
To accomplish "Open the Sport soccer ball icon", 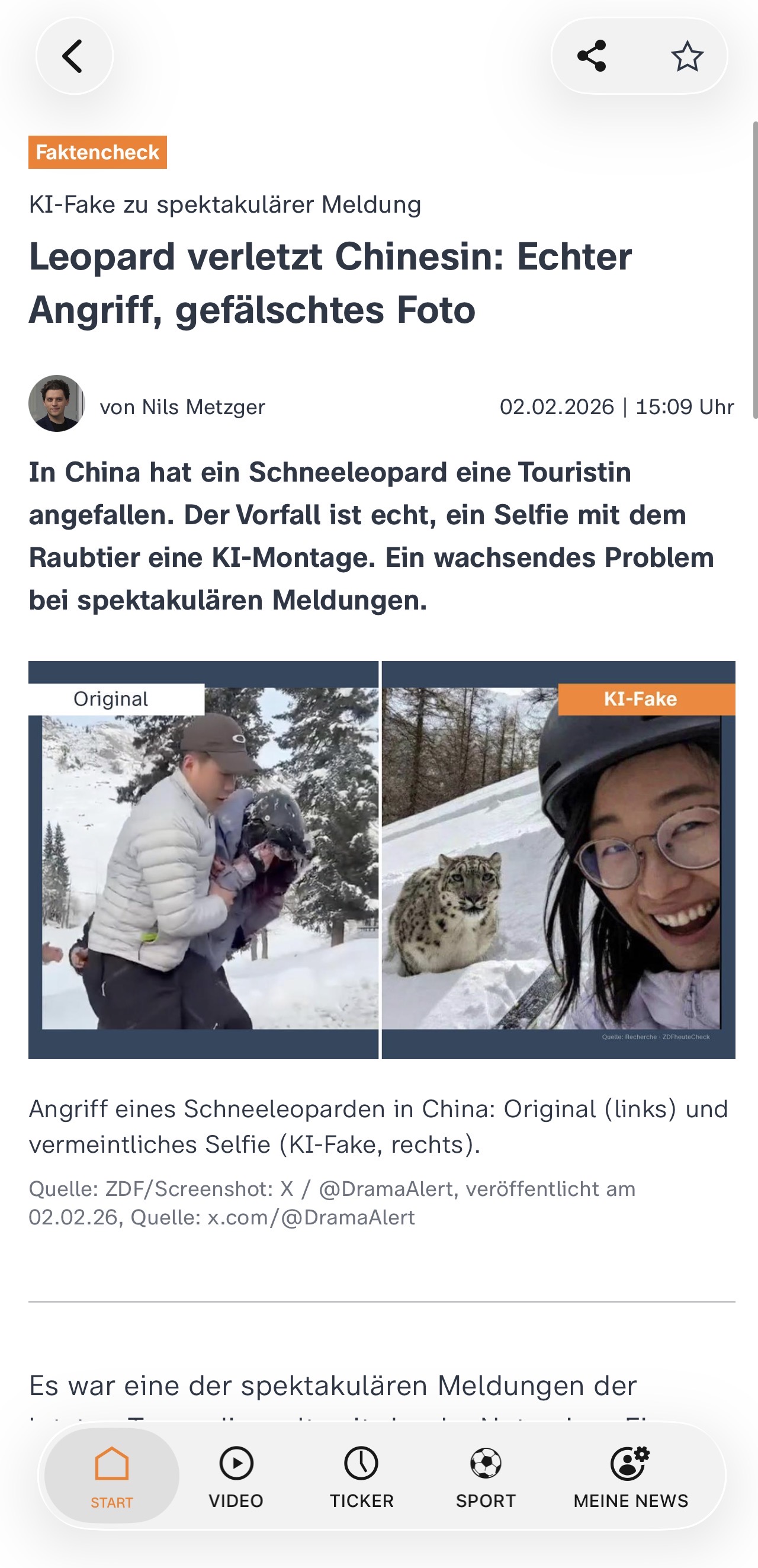I will [486, 1463].
